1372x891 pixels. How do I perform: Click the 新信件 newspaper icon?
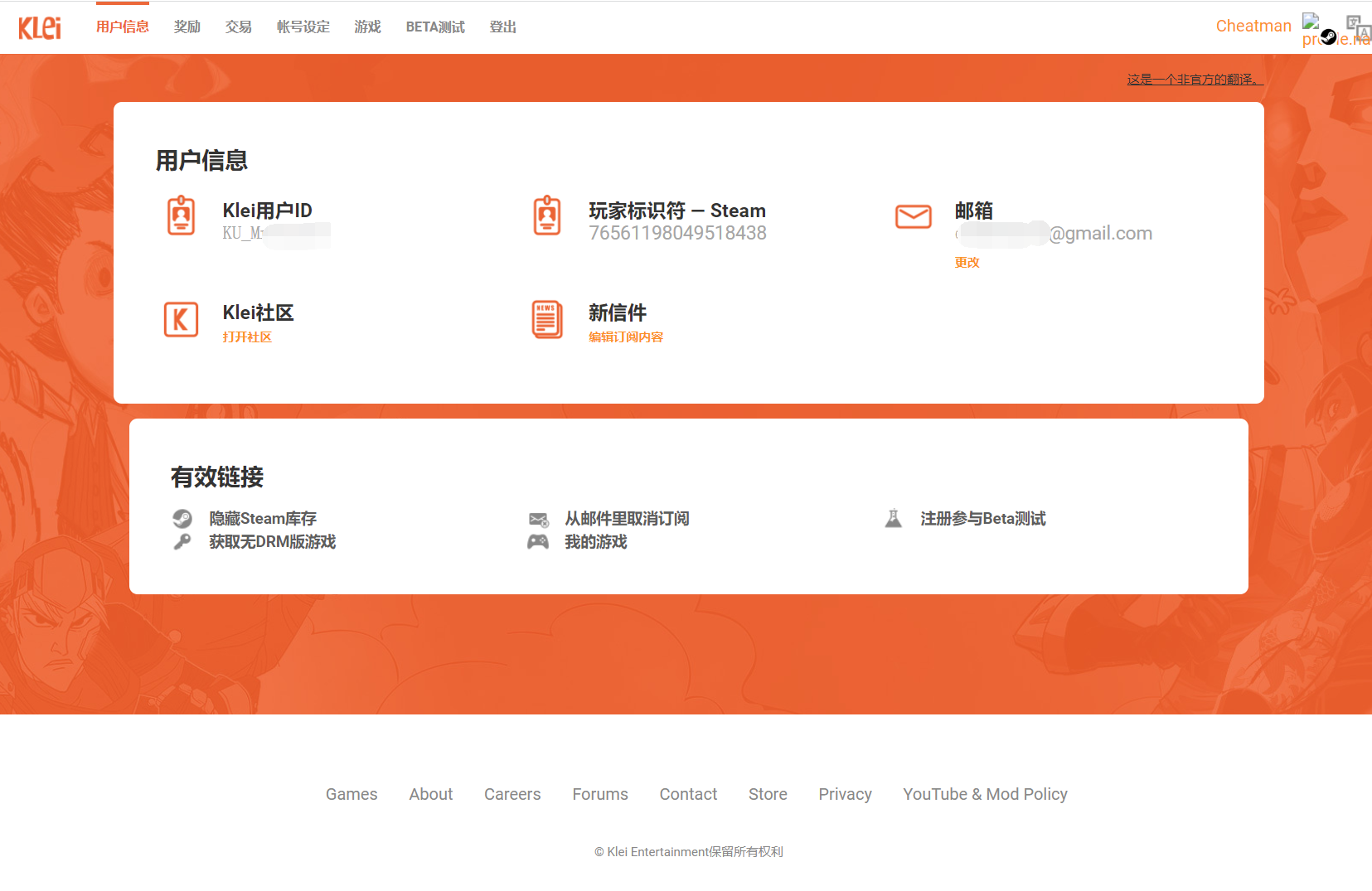547,320
